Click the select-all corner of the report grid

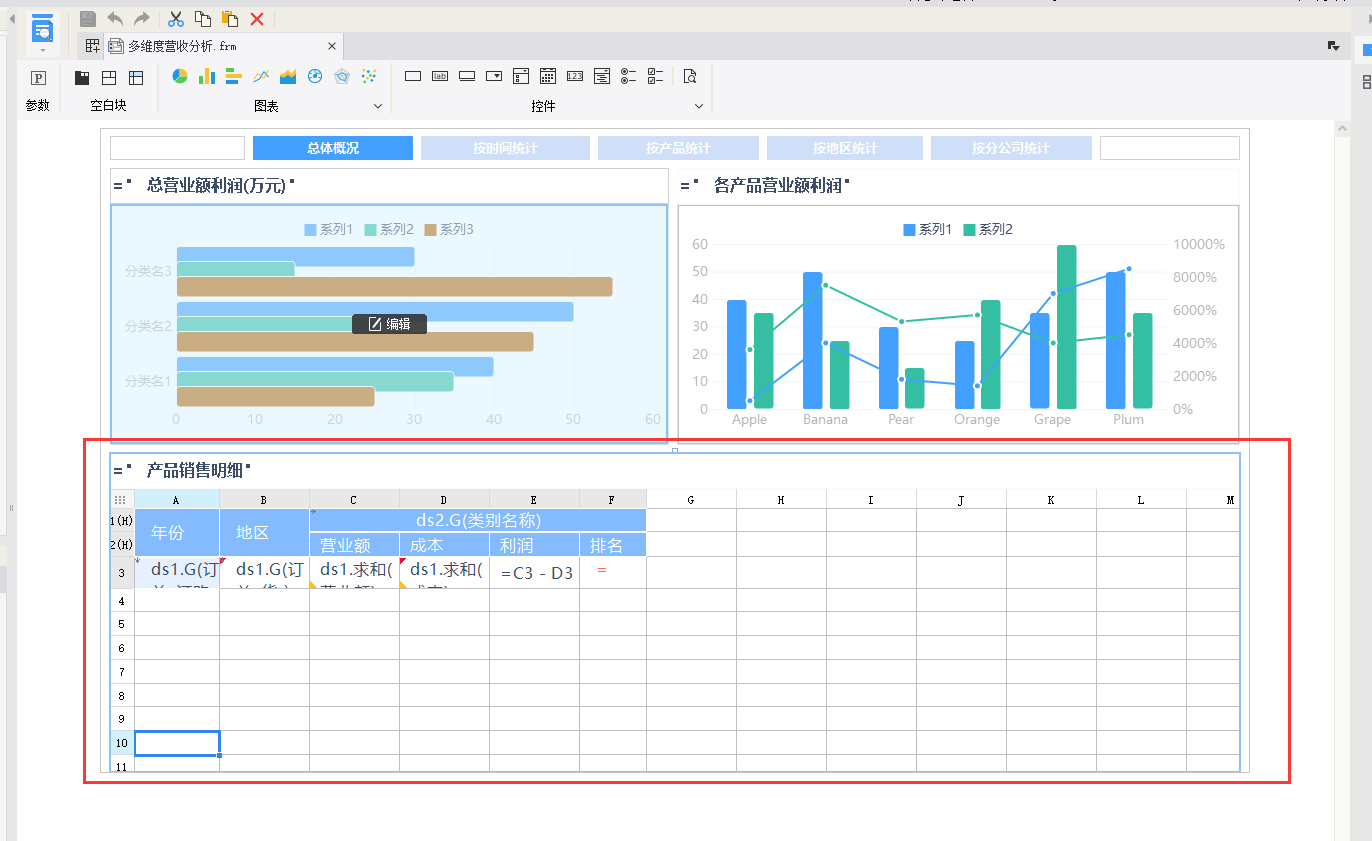[x=122, y=499]
